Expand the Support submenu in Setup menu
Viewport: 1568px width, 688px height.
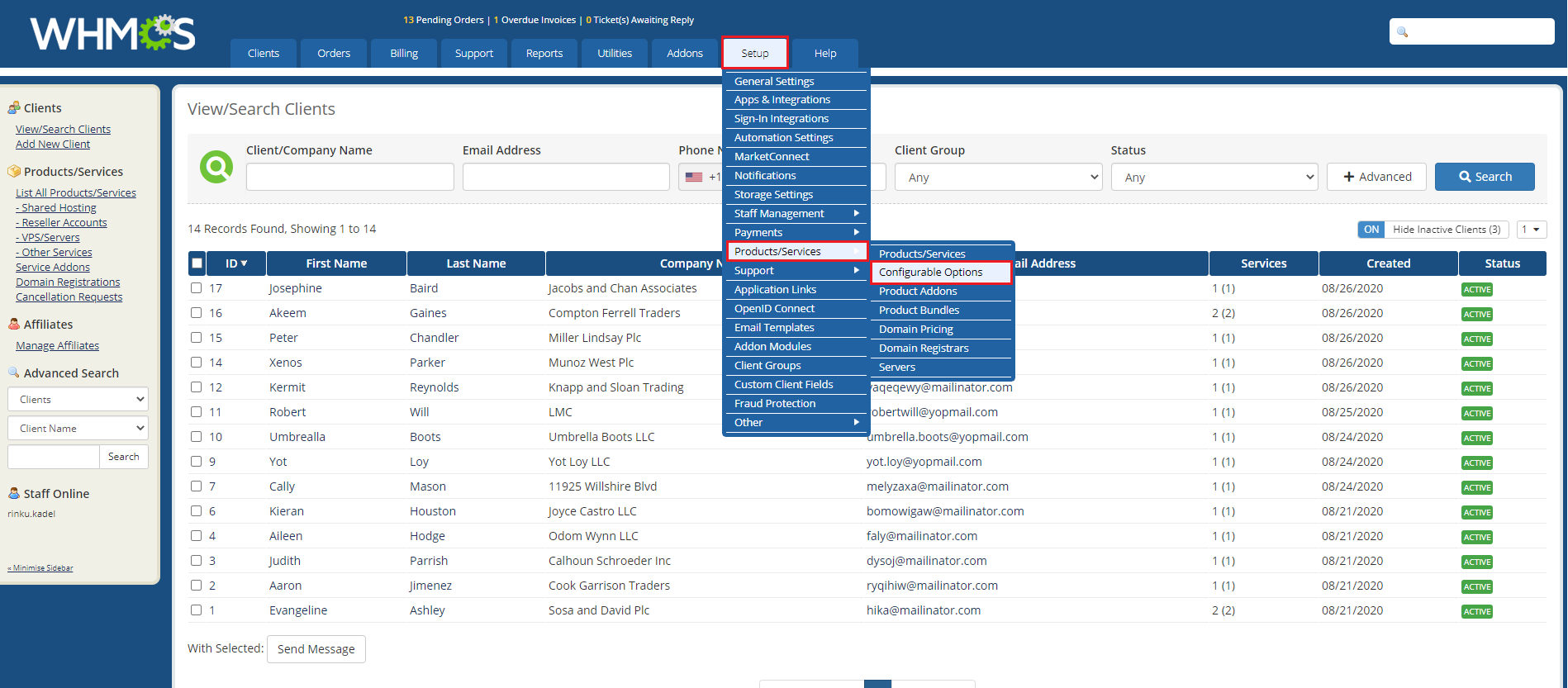(796, 270)
